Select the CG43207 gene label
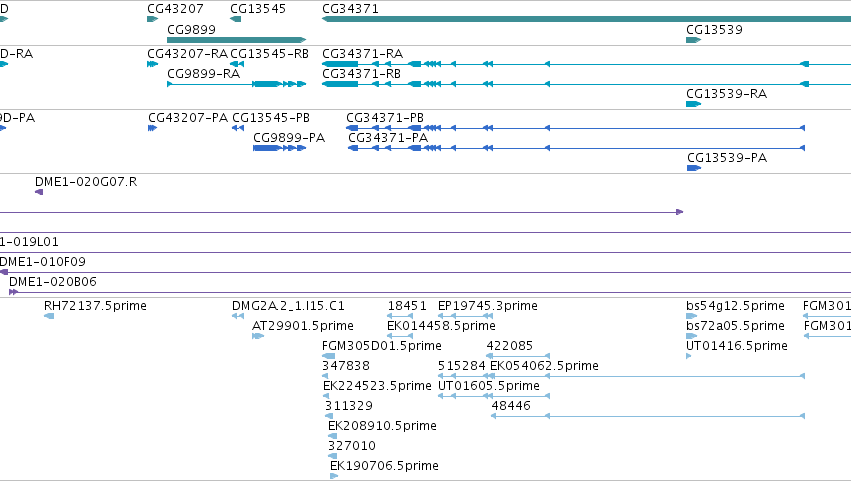Image resolution: width=851 pixels, height=481 pixels. pos(175,9)
